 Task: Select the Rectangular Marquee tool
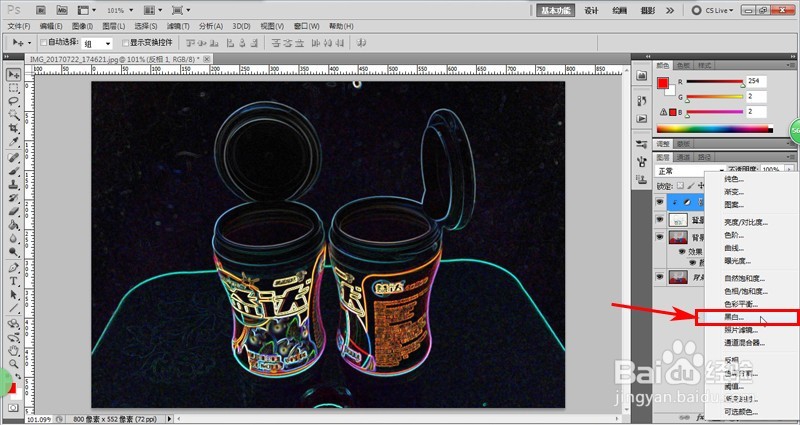pyautogui.click(x=13, y=88)
